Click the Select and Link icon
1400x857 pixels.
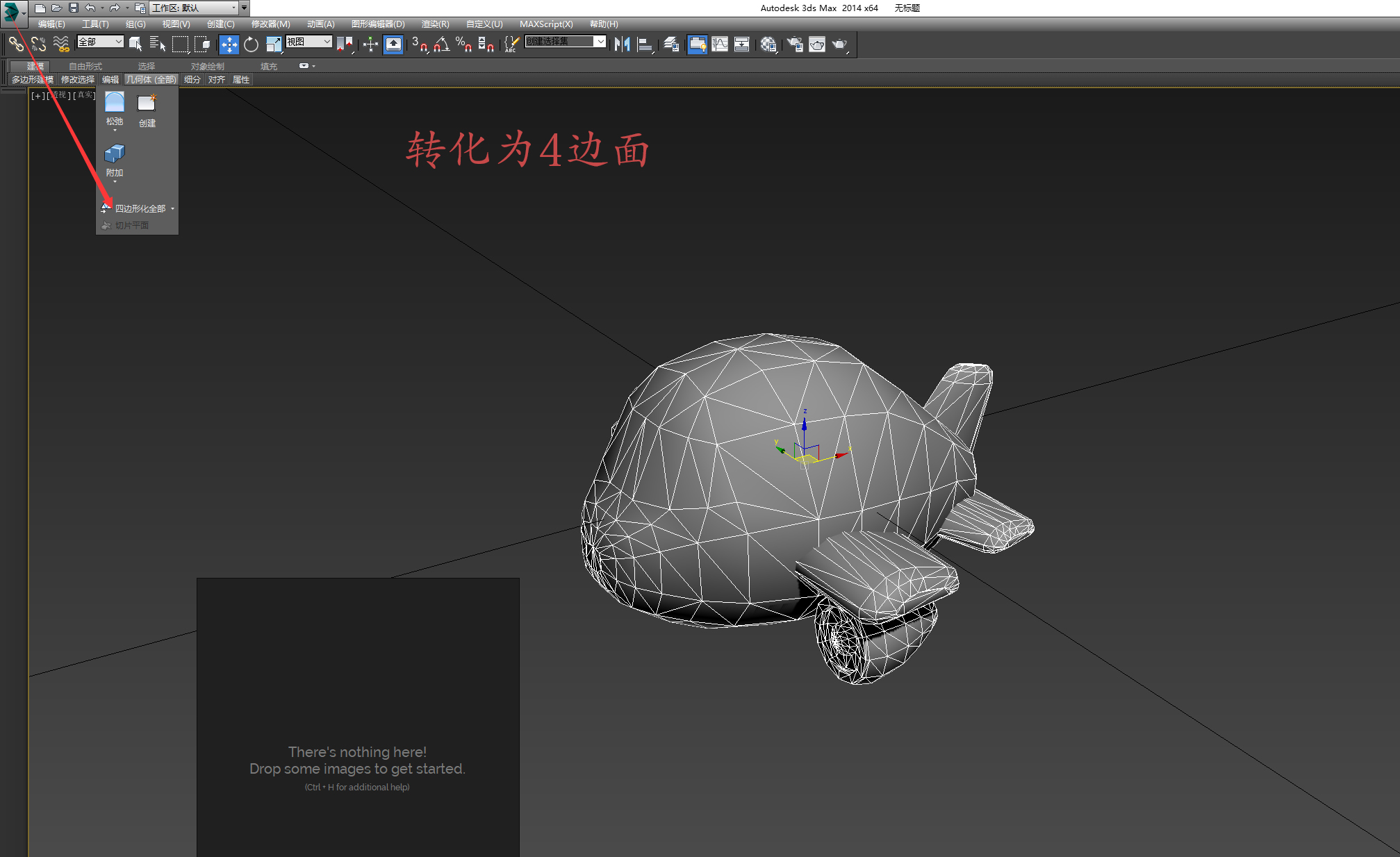(16, 44)
